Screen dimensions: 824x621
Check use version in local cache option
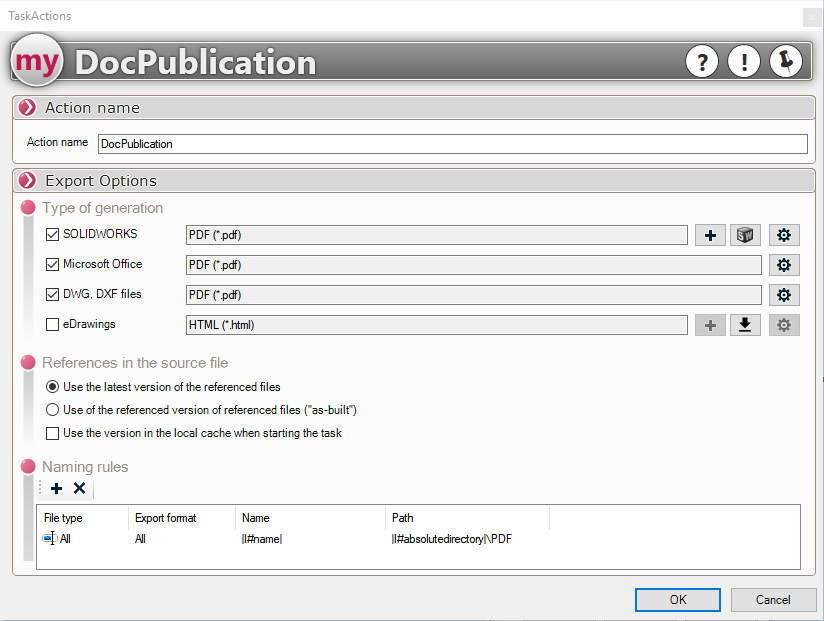tap(53, 433)
